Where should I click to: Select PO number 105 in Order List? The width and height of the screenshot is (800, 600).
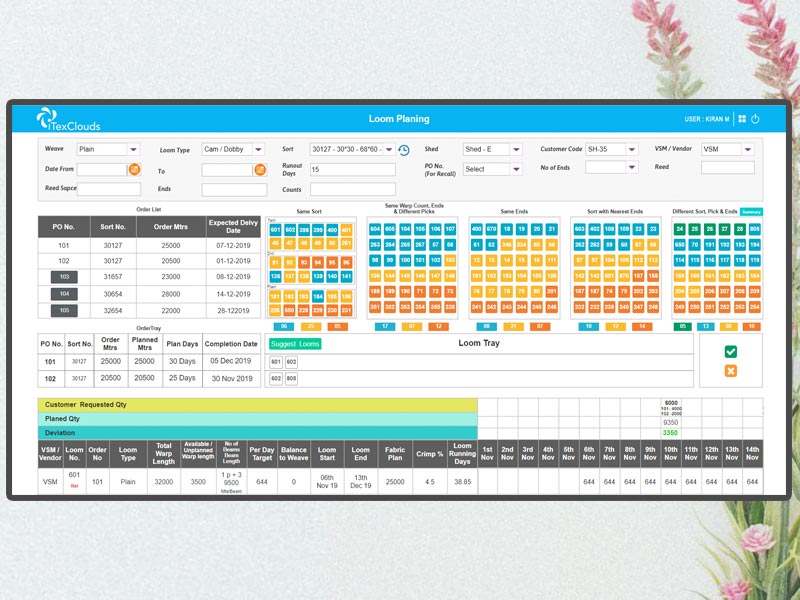point(64,311)
